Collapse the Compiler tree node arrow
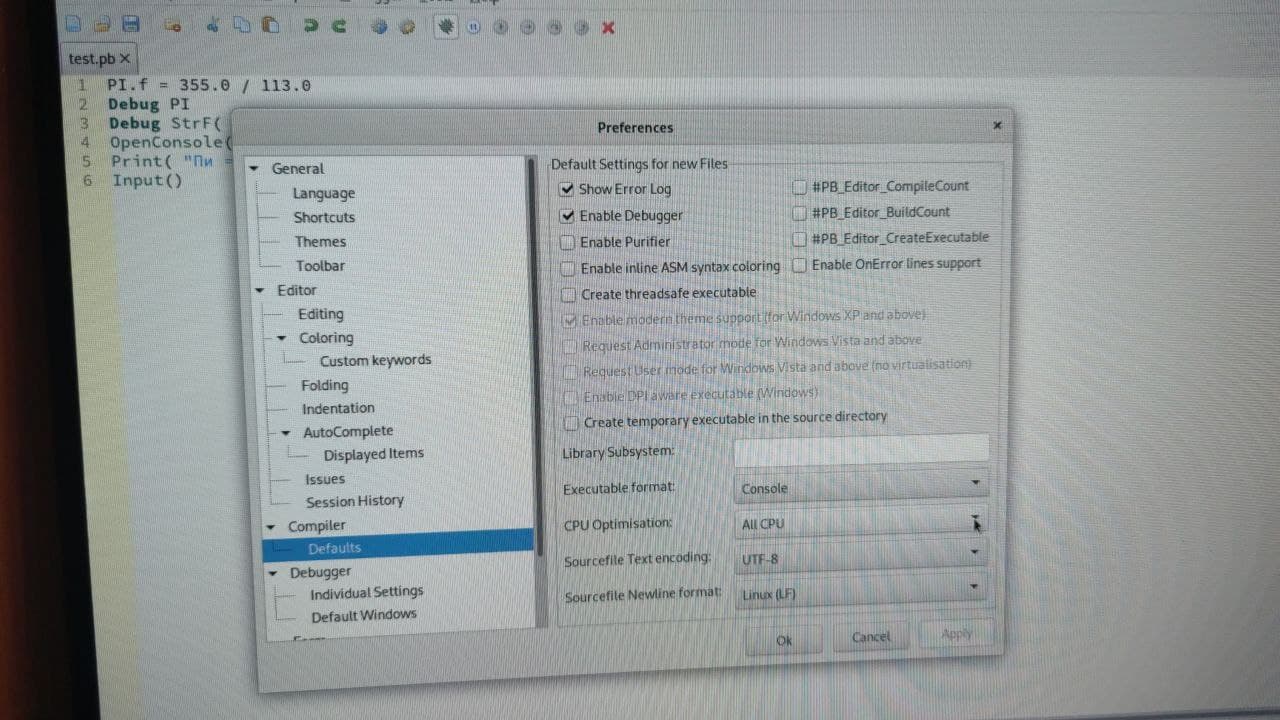 [271, 527]
